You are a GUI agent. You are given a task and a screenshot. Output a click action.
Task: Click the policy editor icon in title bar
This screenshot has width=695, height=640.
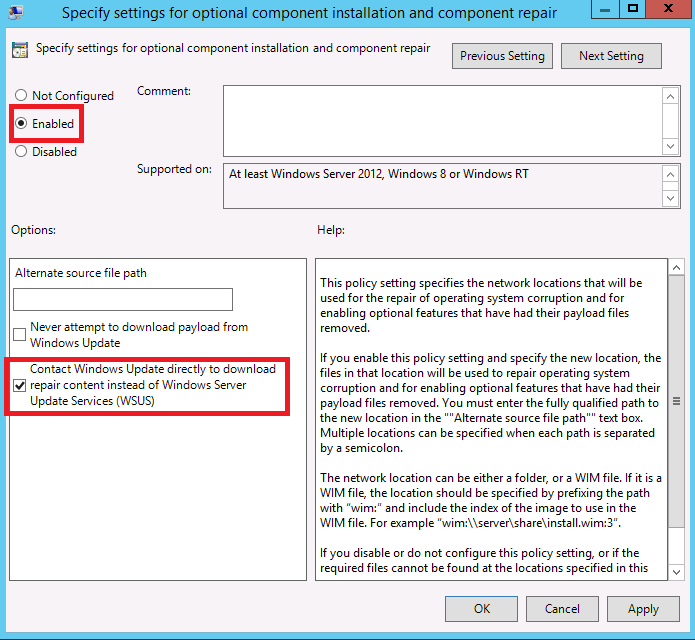16,12
